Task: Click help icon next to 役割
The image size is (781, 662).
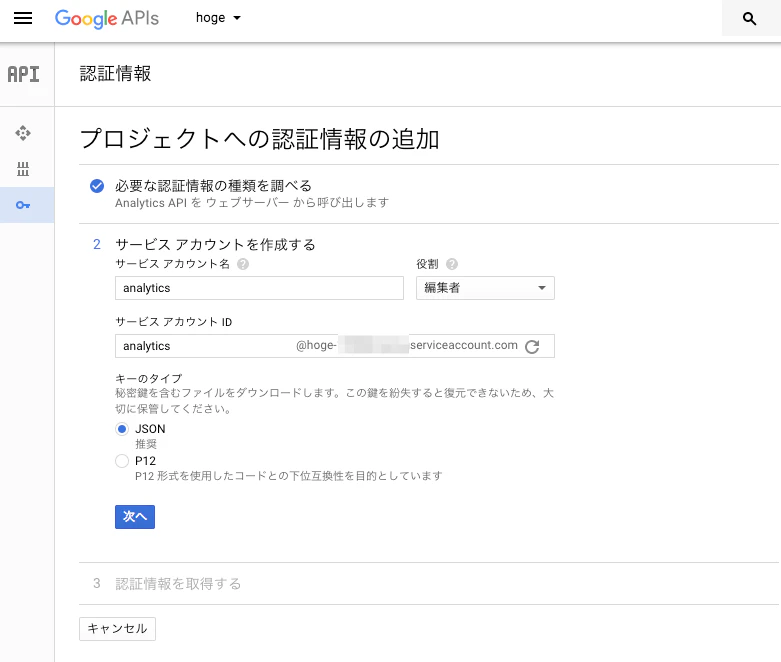Action: [452, 264]
